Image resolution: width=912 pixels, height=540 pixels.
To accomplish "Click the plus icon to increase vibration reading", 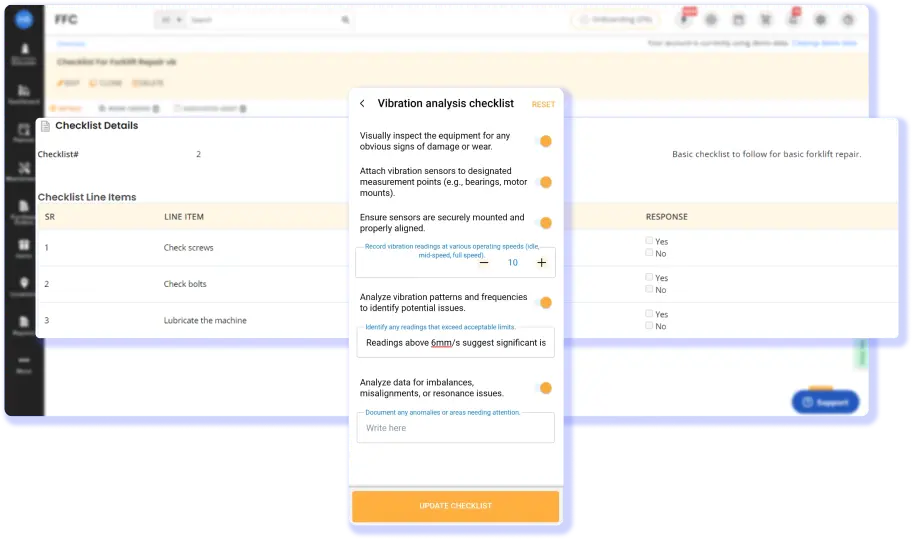I will tap(541, 263).
